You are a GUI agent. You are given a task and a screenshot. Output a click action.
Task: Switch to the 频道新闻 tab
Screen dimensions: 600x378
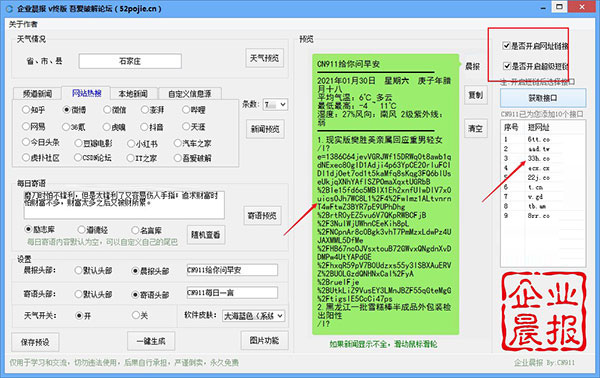[x=37, y=94]
